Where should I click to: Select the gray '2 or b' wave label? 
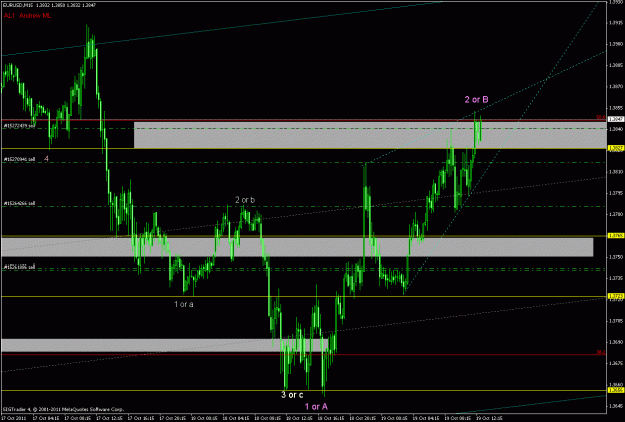pyautogui.click(x=245, y=200)
